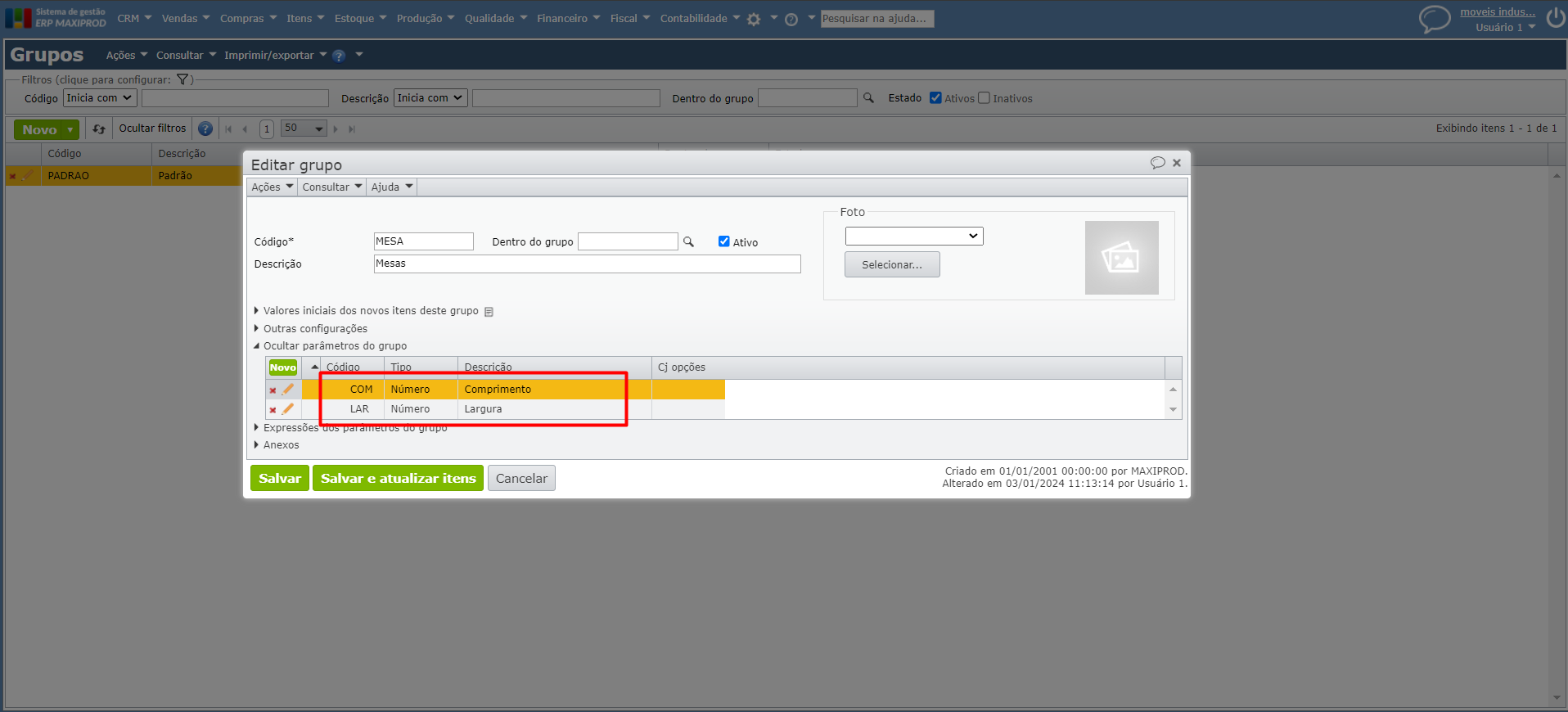Delete the COM parameter row

click(x=273, y=390)
